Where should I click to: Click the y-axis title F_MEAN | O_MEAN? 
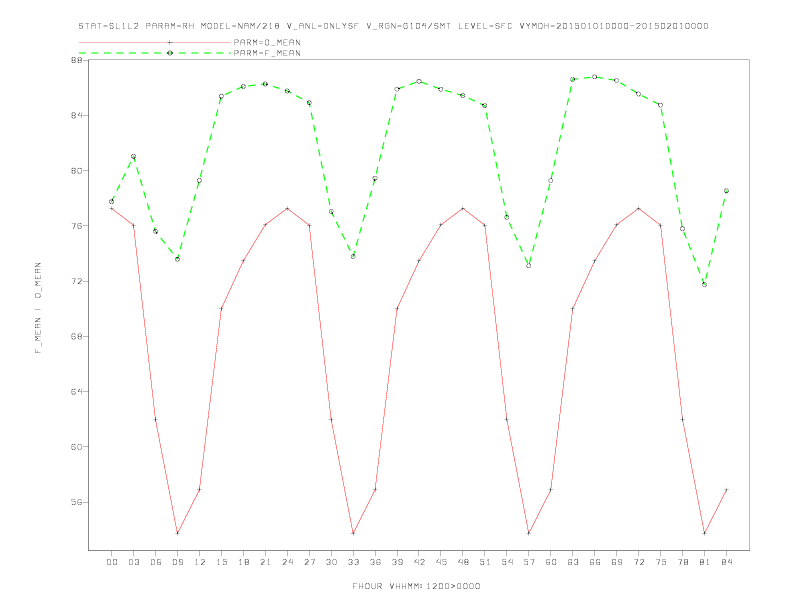(x=38, y=308)
